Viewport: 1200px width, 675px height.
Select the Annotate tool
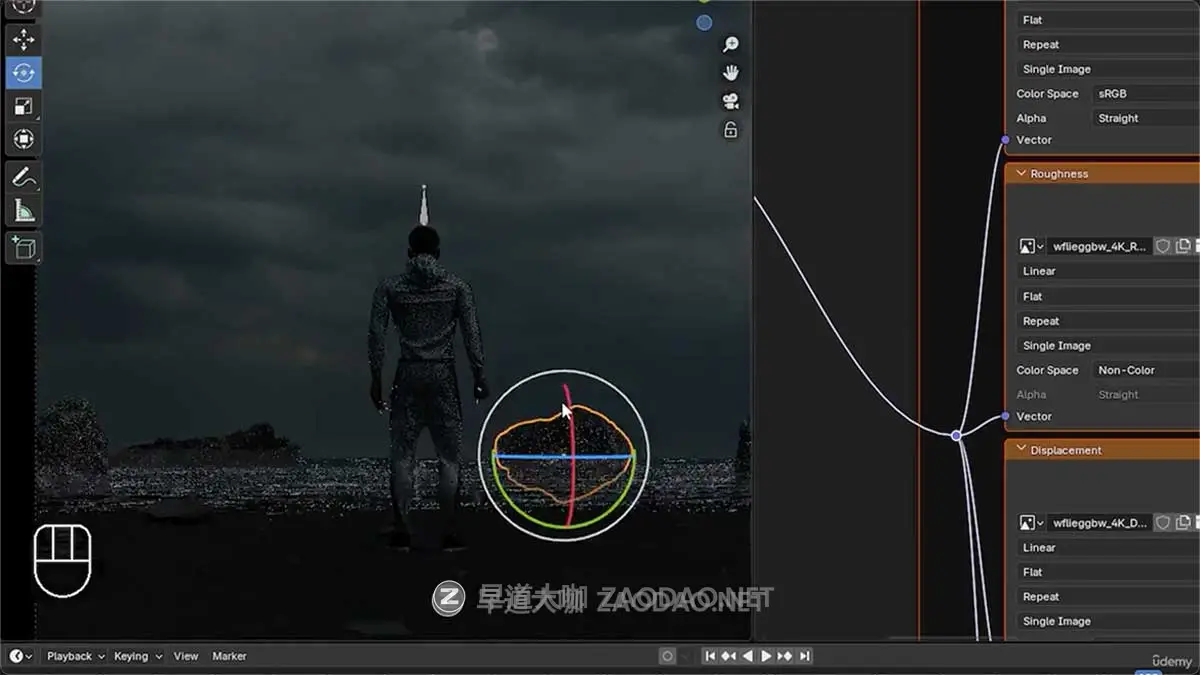22,175
